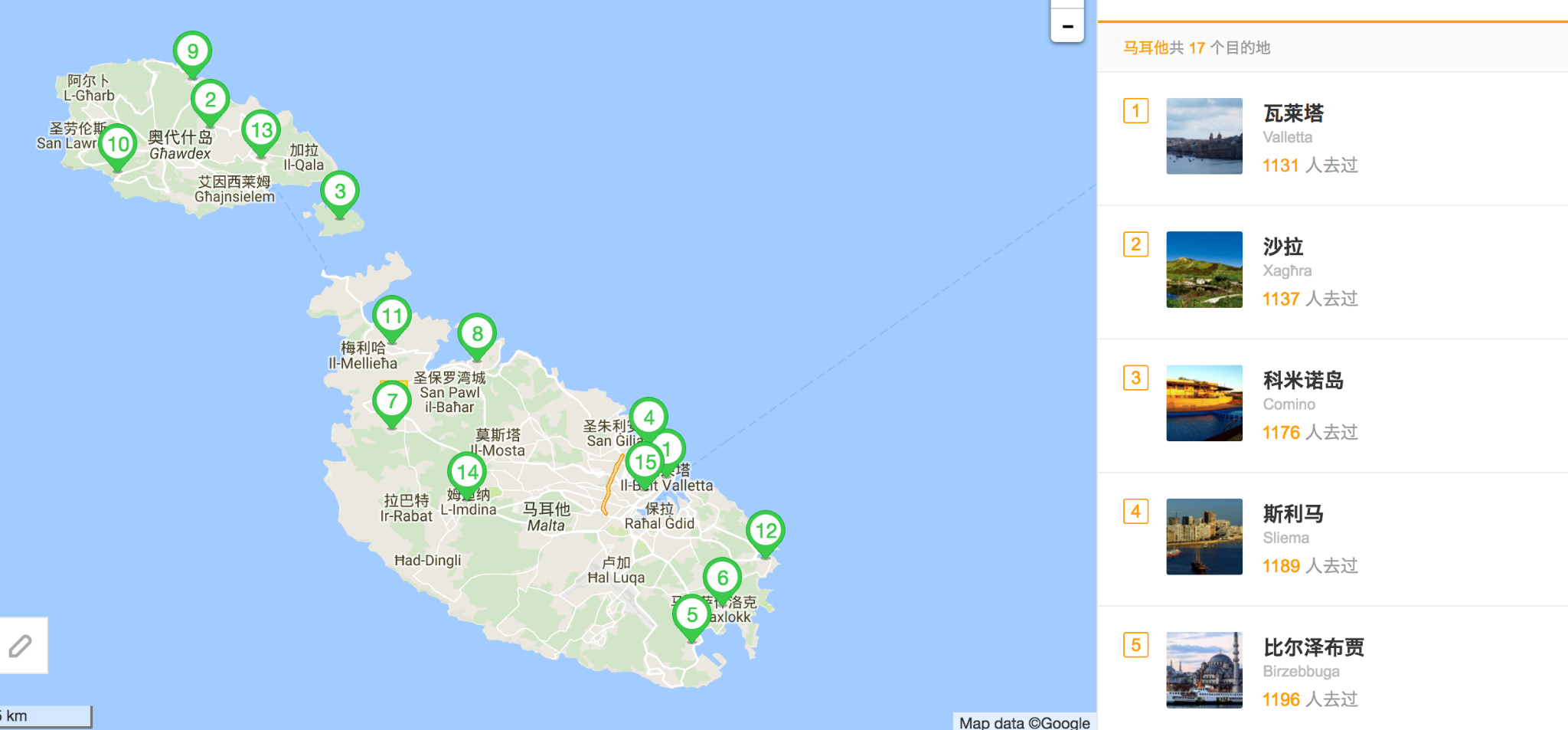Select map pin number 5
The image size is (1568, 730).
(x=691, y=615)
